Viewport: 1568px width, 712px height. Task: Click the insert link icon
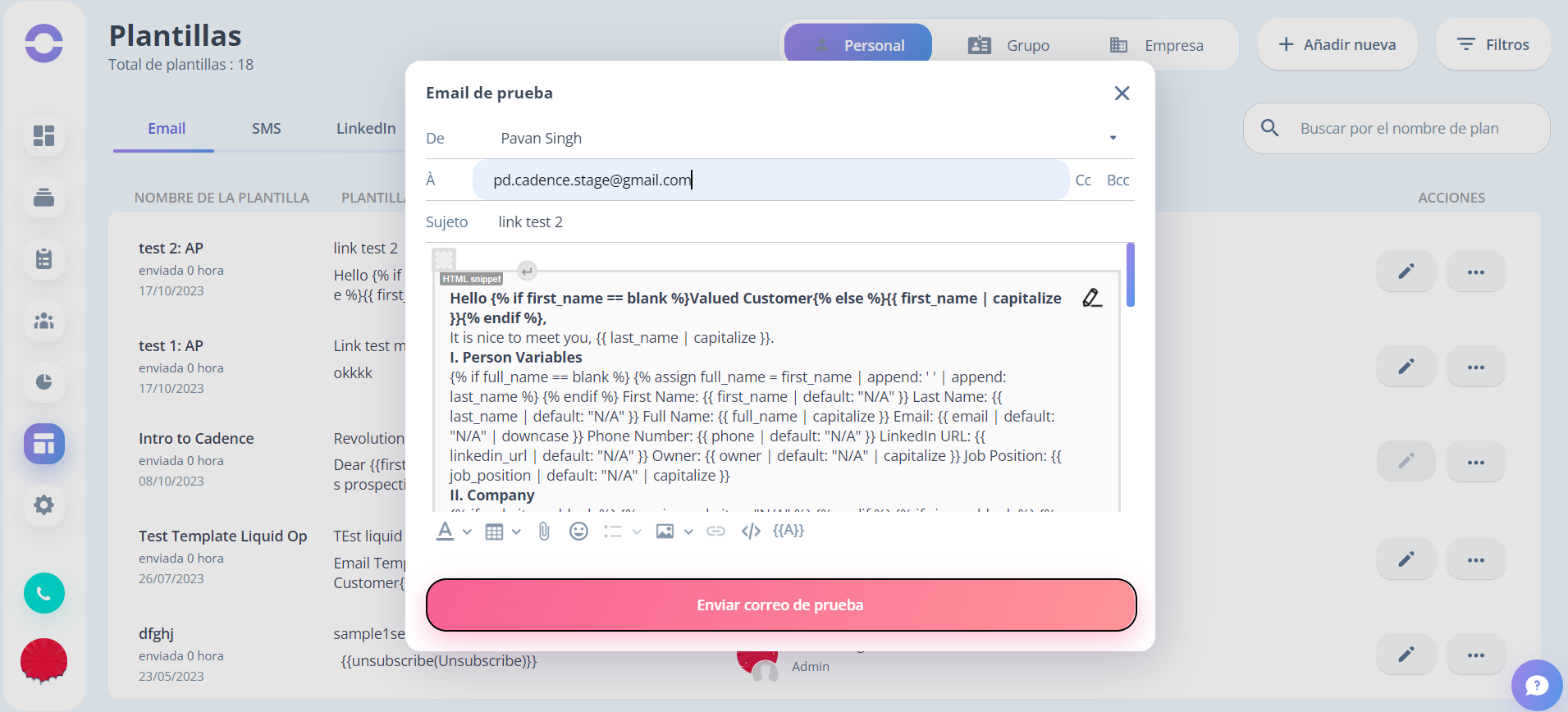715,532
